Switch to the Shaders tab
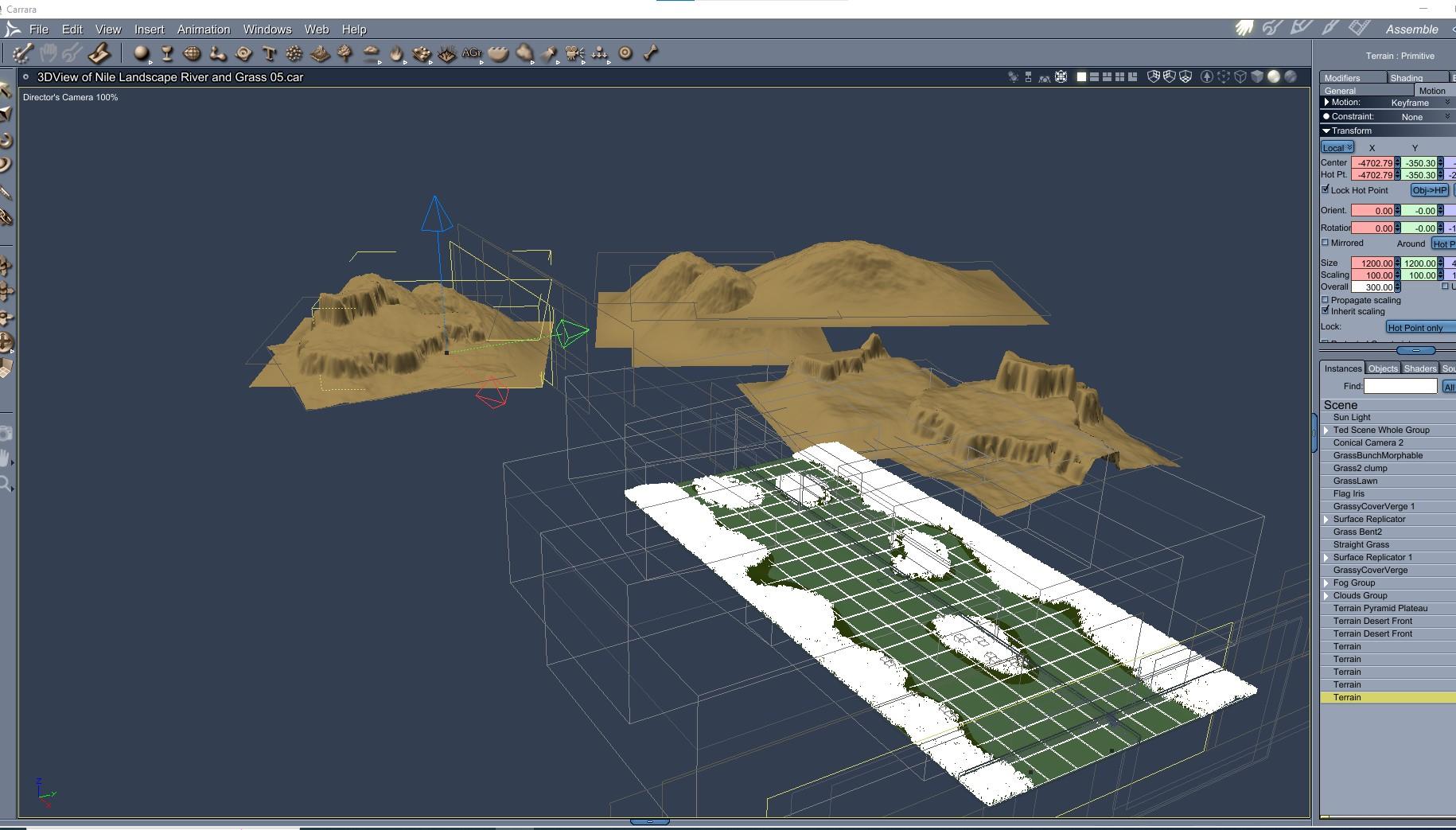The image size is (1456, 830). tap(1420, 368)
